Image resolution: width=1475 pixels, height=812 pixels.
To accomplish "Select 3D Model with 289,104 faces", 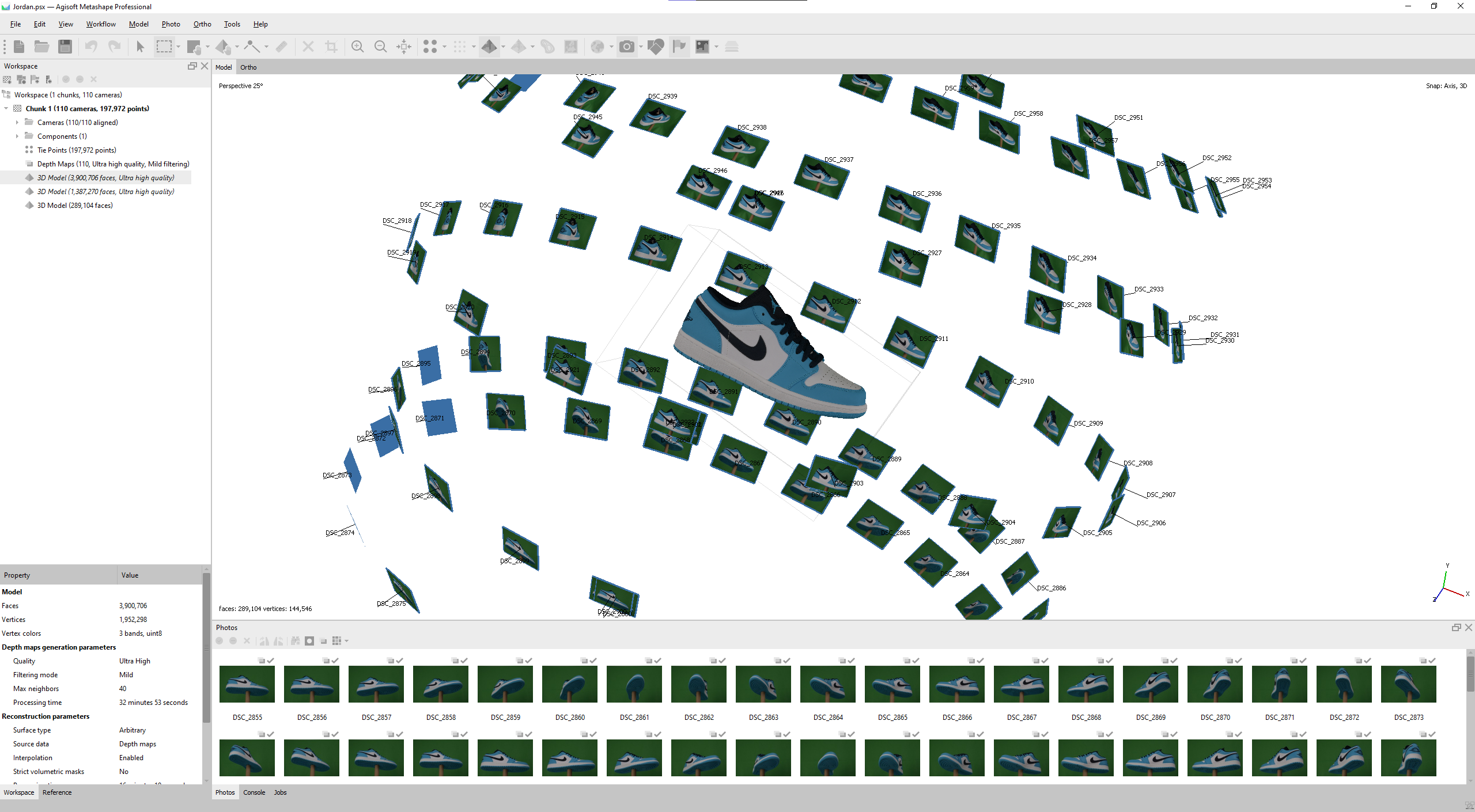I will pos(75,206).
